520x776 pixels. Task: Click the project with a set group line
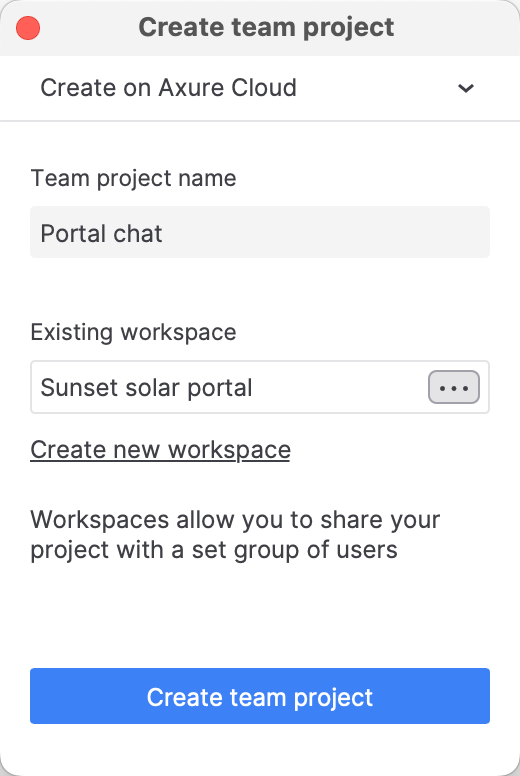click(x=214, y=550)
